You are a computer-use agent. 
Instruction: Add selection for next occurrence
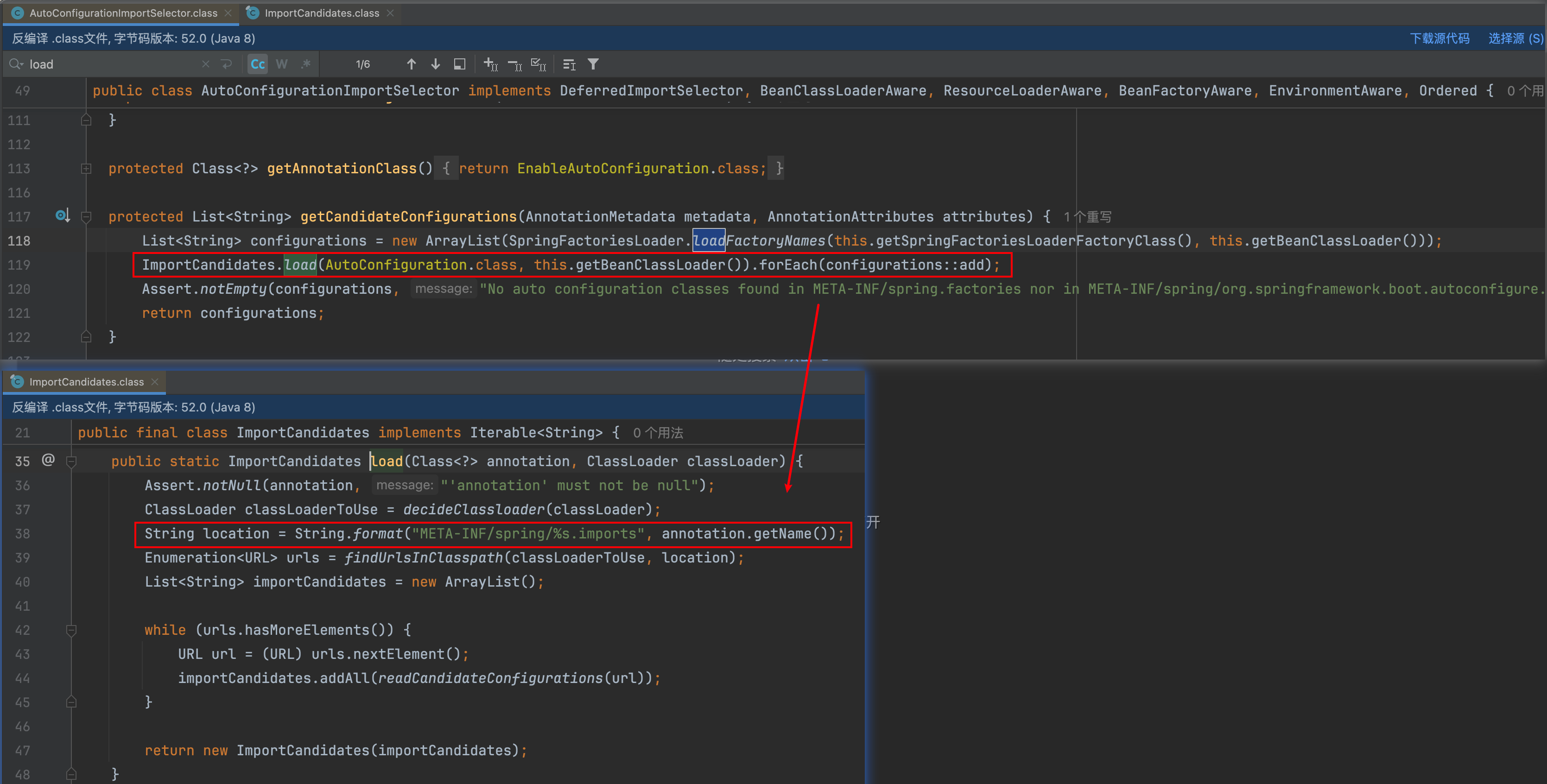(x=491, y=64)
